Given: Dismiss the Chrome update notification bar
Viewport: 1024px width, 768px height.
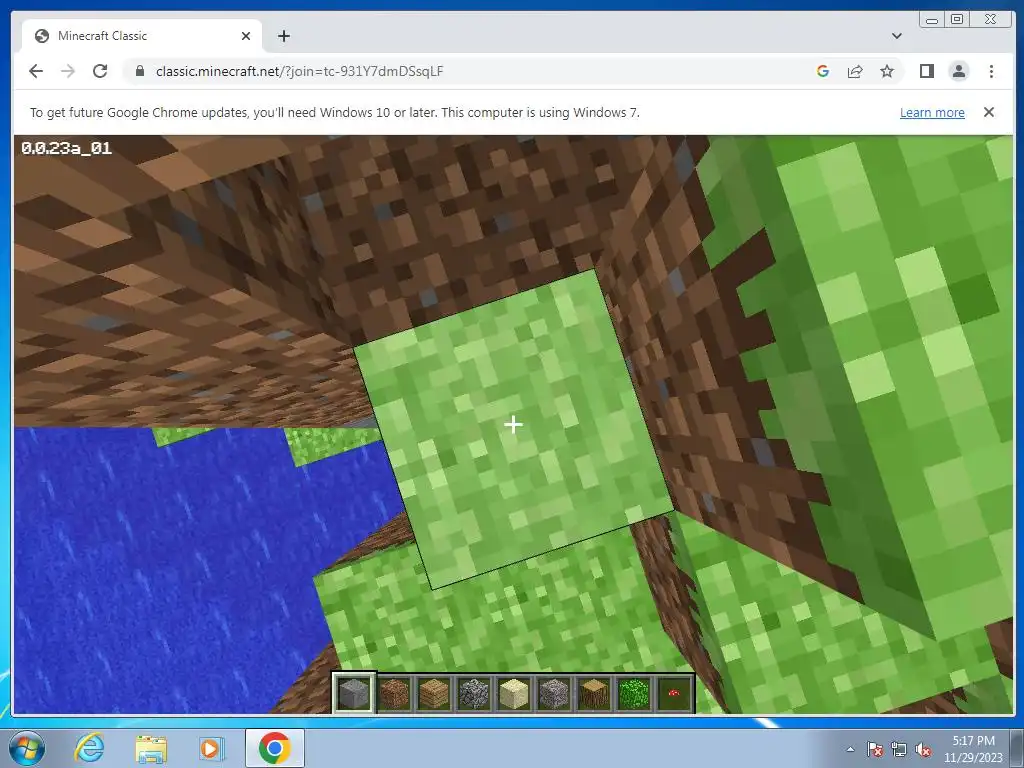Looking at the screenshot, I should coord(989,112).
